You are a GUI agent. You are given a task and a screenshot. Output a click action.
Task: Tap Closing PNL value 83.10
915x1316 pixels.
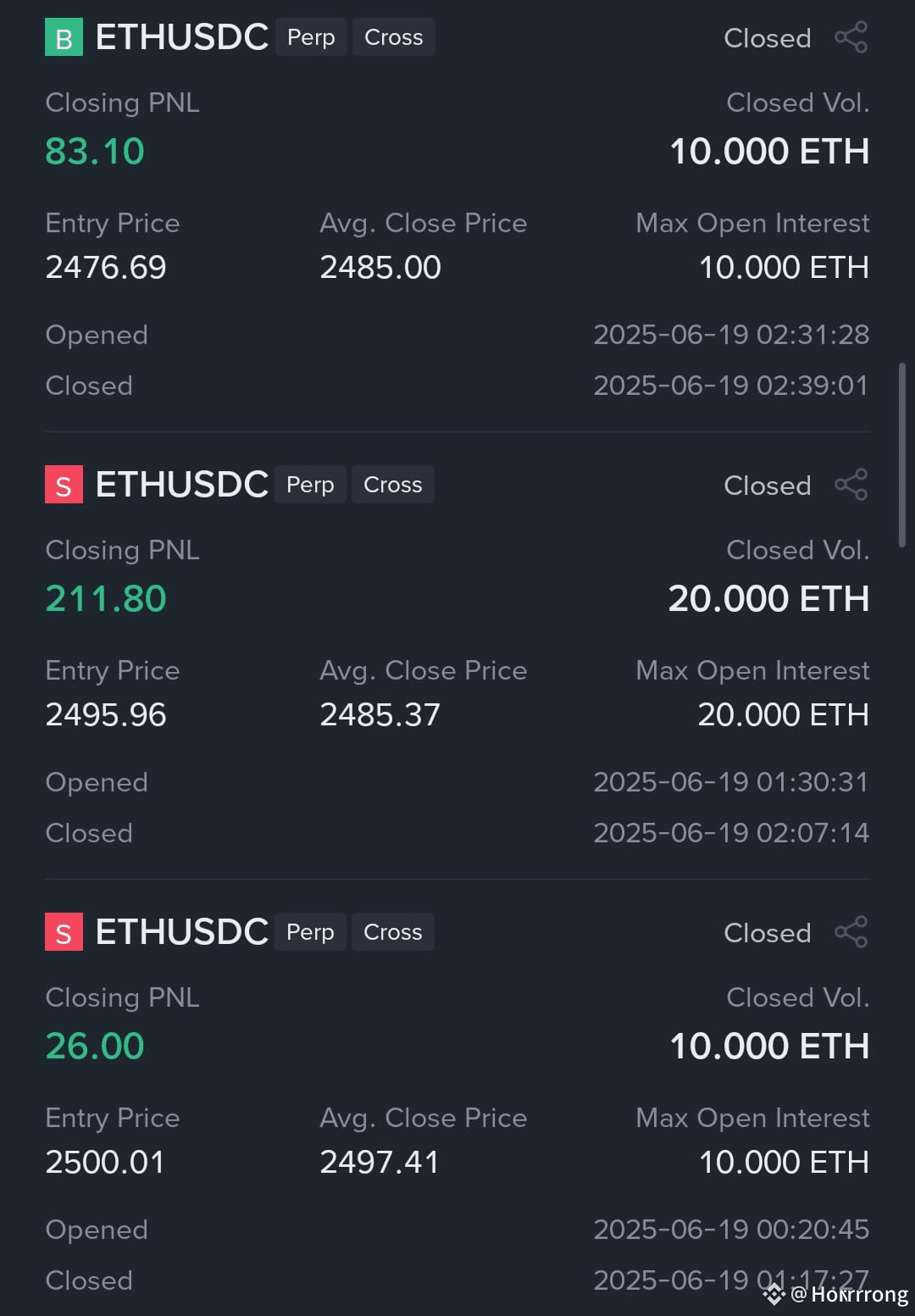[x=95, y=152]
